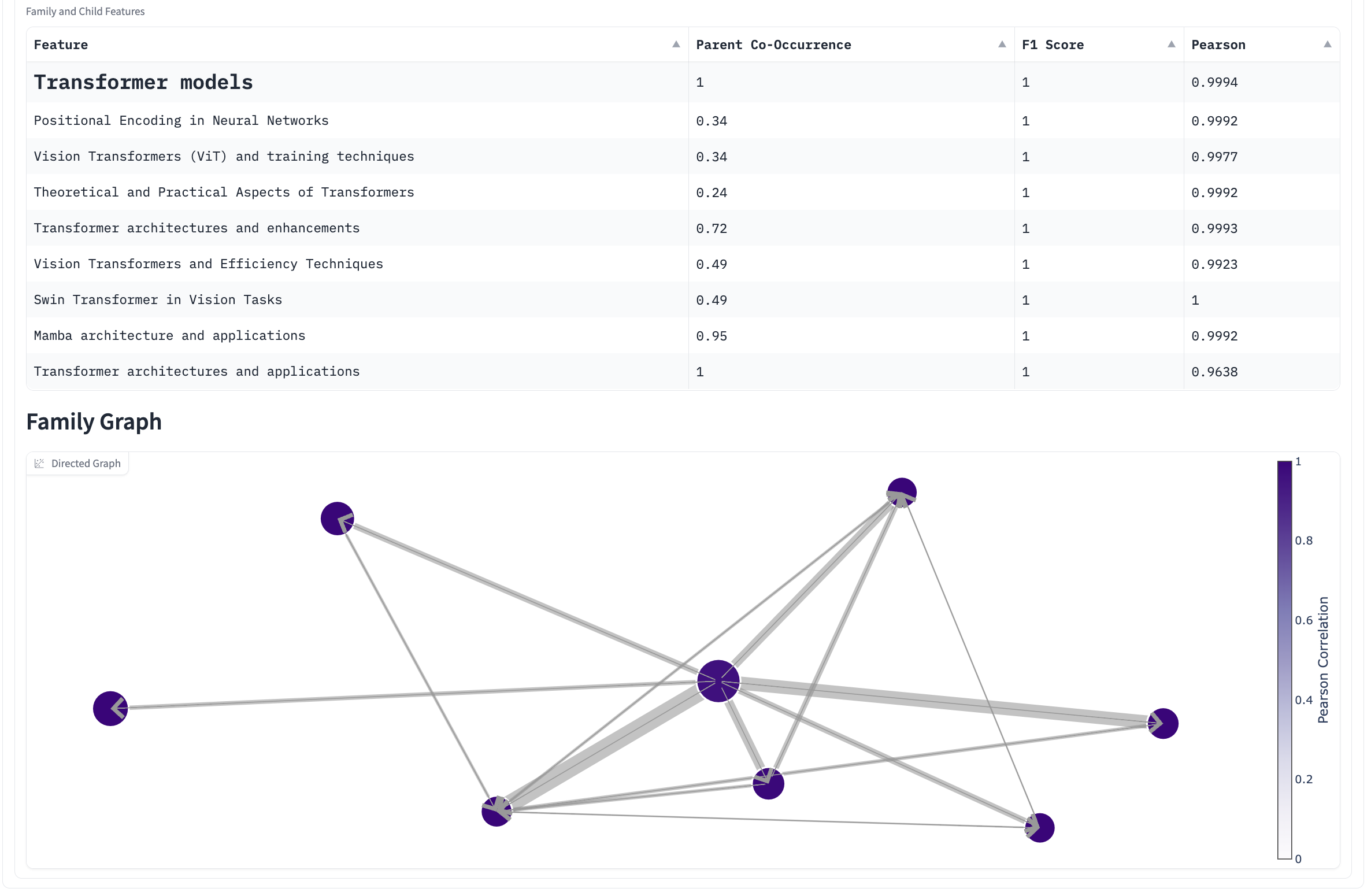Click the F1 Score sort arrow

click(1171, 45)
